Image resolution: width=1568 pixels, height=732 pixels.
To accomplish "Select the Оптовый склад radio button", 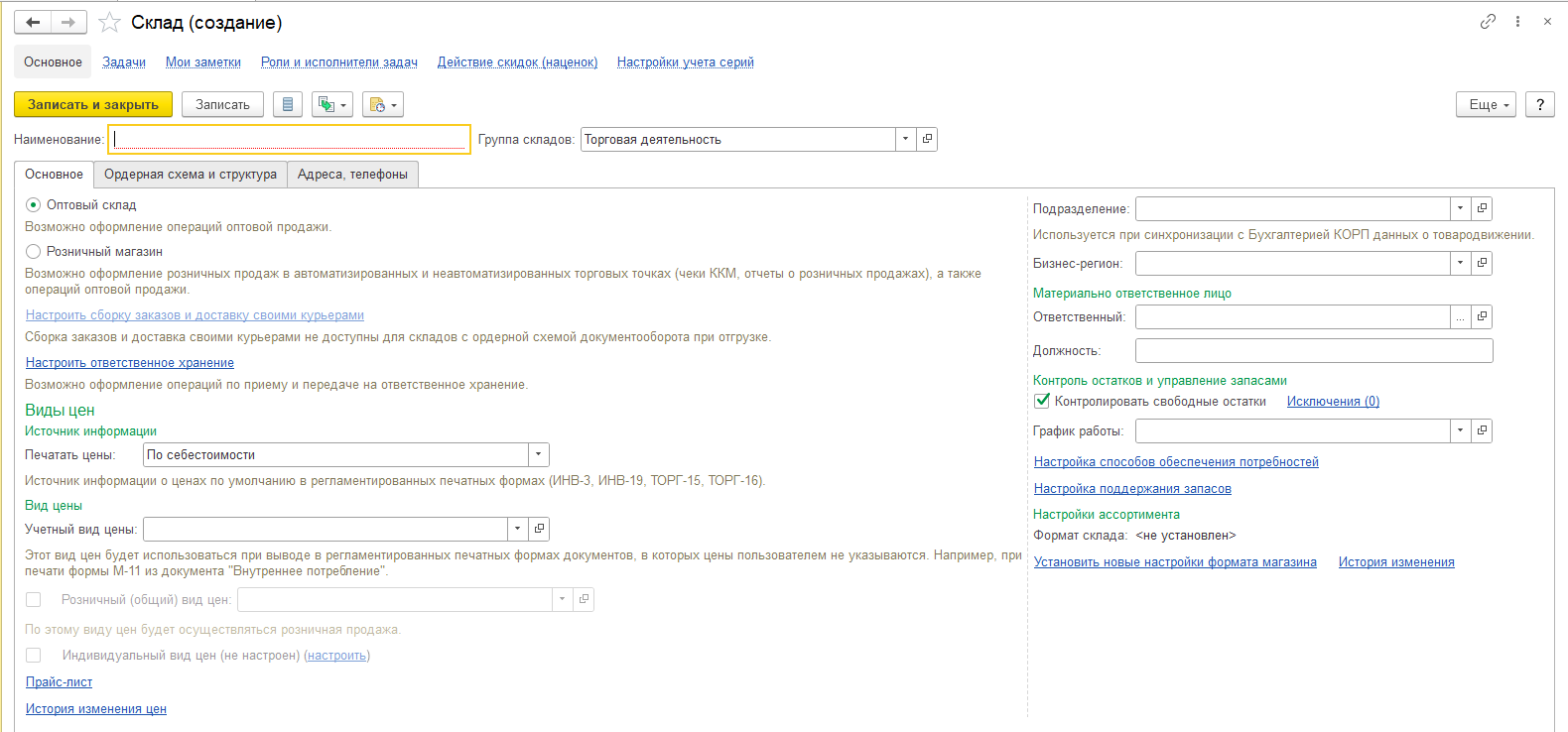I will coord(34,204).
